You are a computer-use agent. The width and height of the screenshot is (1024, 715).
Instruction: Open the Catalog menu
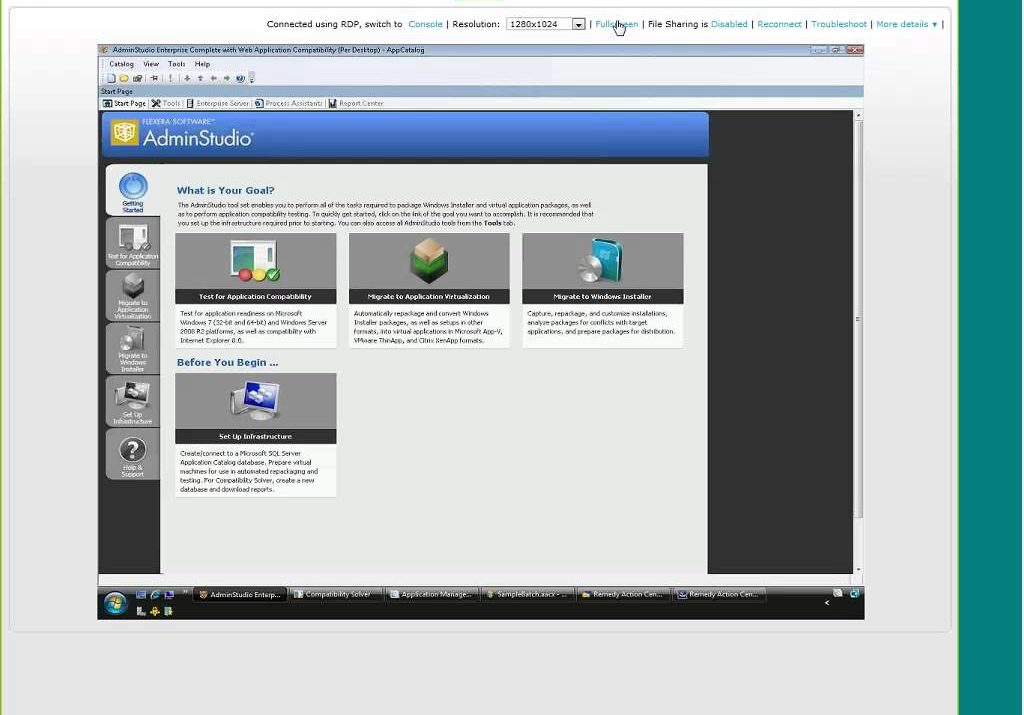[x=121, y=64]
